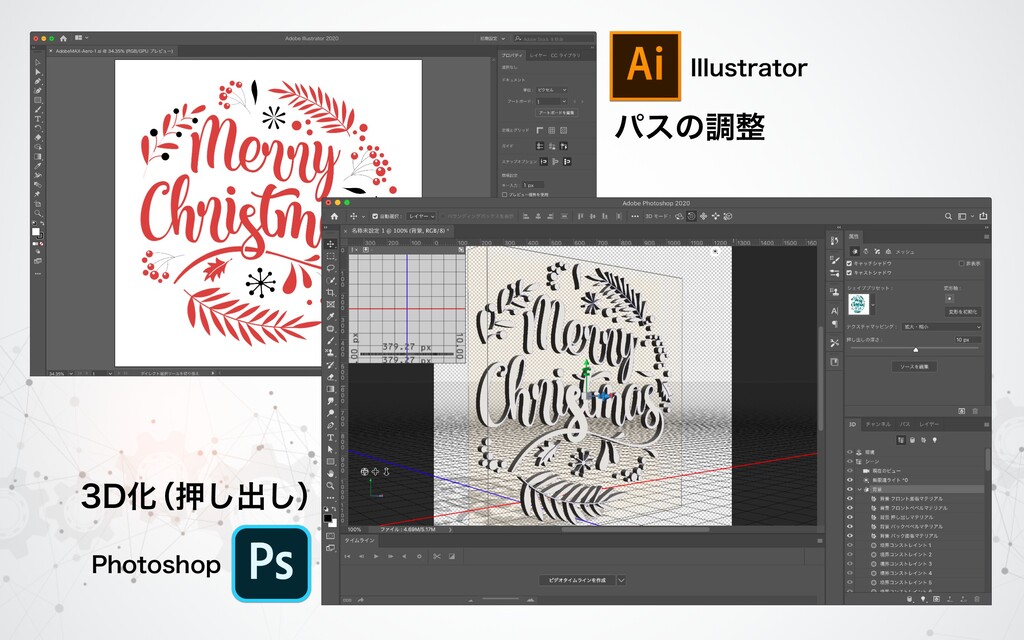Open the Shape Preset picker arrow
This screenshot has width=1024, height=640.
tap(873, 304)
